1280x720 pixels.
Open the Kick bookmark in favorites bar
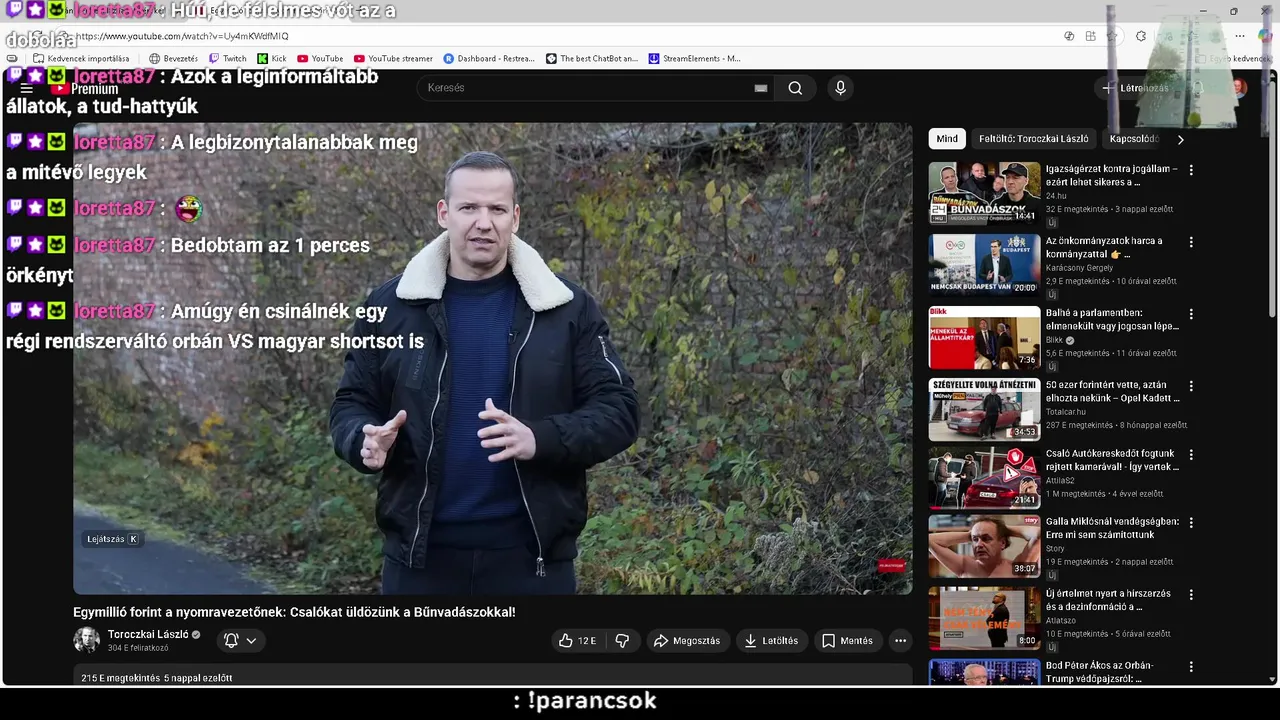pyautogui.click(x=272, y=58)
